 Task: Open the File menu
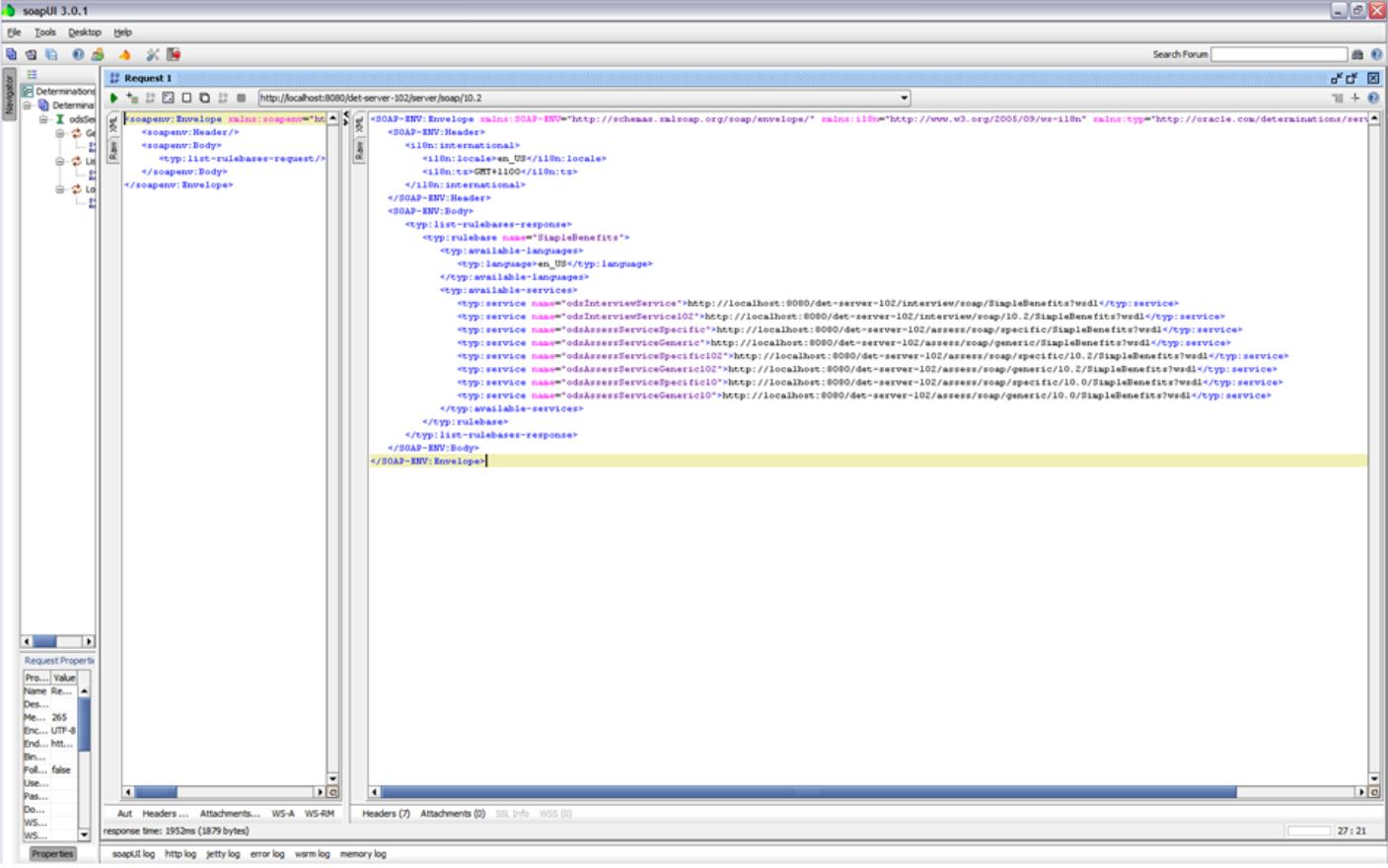click(x=14, y=33)
